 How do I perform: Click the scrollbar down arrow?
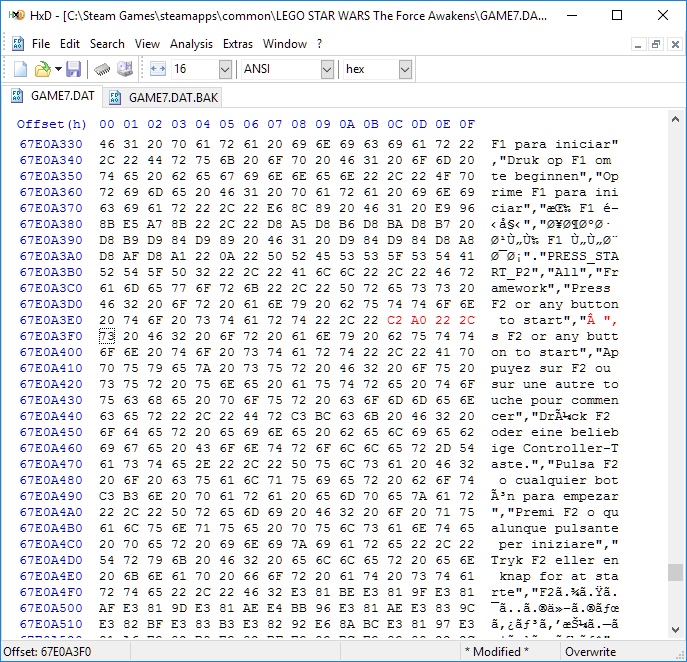tap(675, 630)
